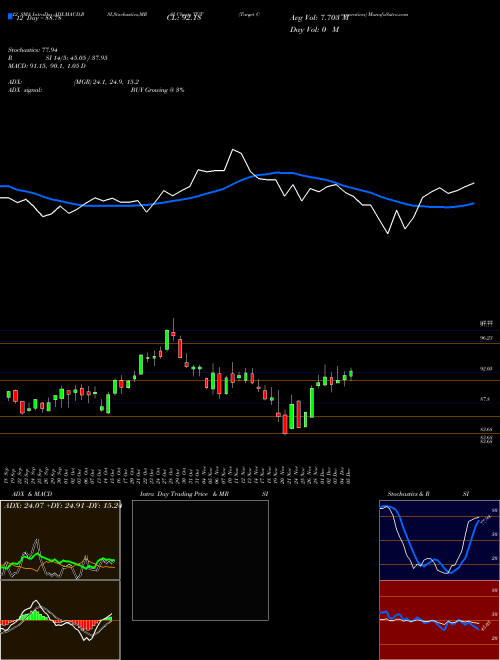Image resolution: width=500 pixels, height=660 pixels.
Task: Click the empty Intra Day Trading chart box
Action: 200,560
